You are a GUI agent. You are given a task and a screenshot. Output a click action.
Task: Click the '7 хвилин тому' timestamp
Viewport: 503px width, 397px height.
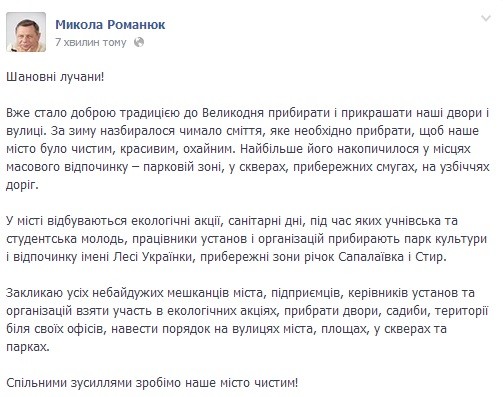pyautogui.click(x=91, y=42)
